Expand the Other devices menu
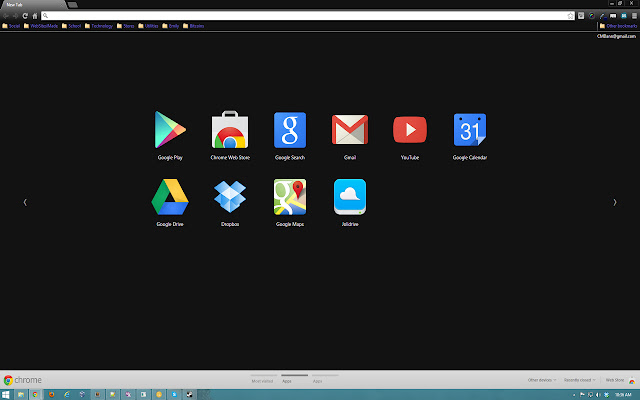The width and height of the screenshot is (640, 400). point(542,380)
